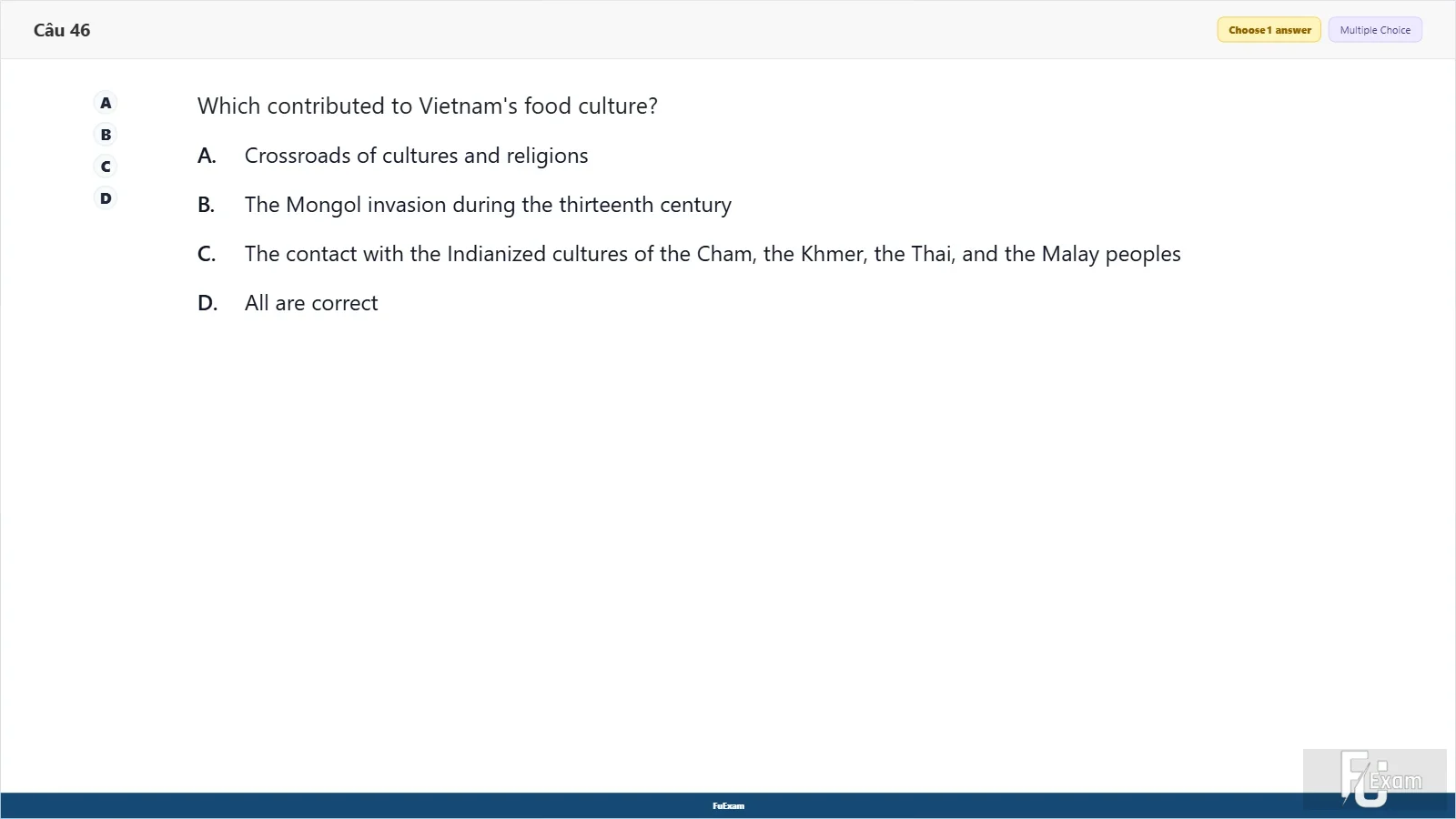Screen dimensions: 1456x819
Task: Click the grey question header bar
Action: (728, 30)
